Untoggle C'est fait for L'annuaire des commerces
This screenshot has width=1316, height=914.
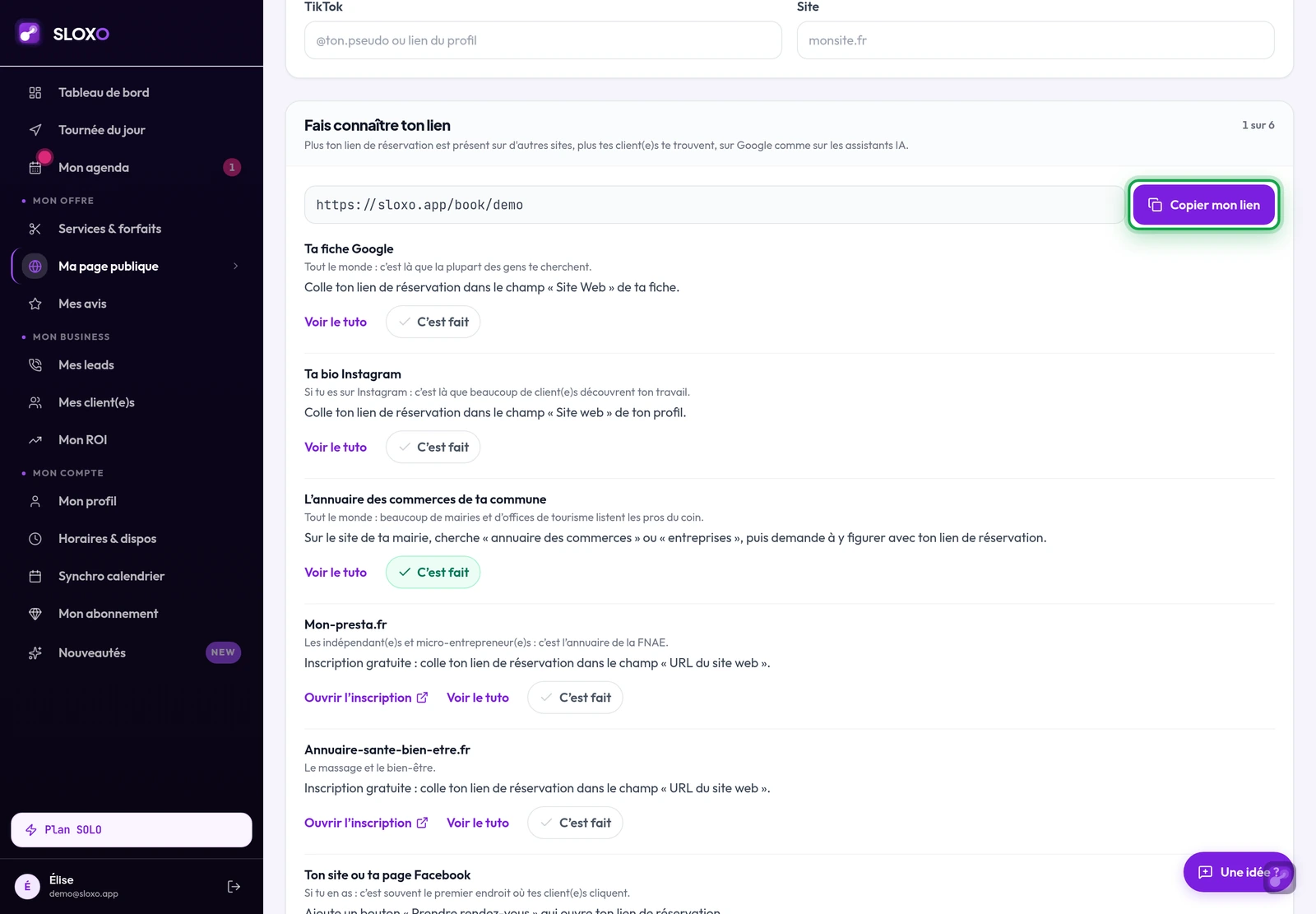[x=433, y=573]
